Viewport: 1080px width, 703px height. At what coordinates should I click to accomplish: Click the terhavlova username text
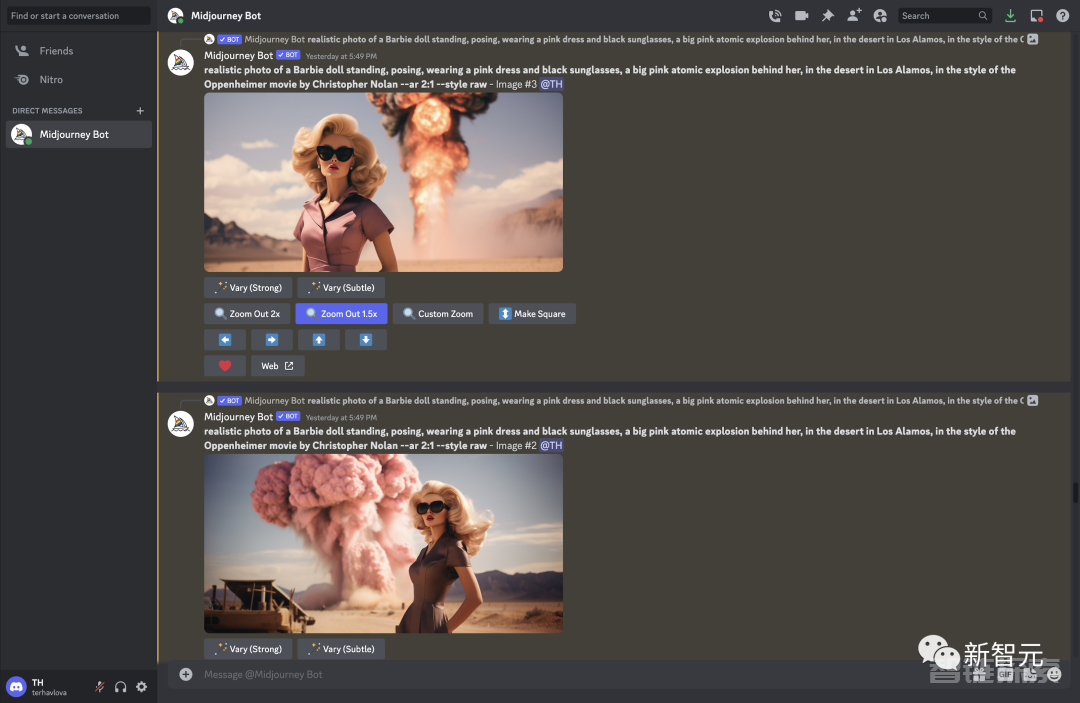49,693
